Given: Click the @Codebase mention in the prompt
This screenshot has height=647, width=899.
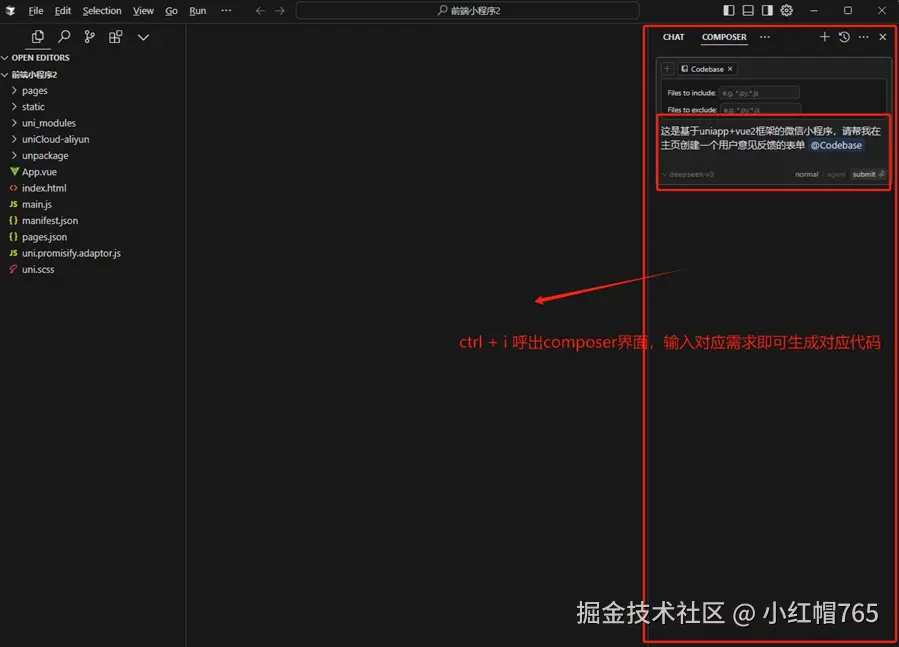Looking at the screenshot, I should coord(836,145).
